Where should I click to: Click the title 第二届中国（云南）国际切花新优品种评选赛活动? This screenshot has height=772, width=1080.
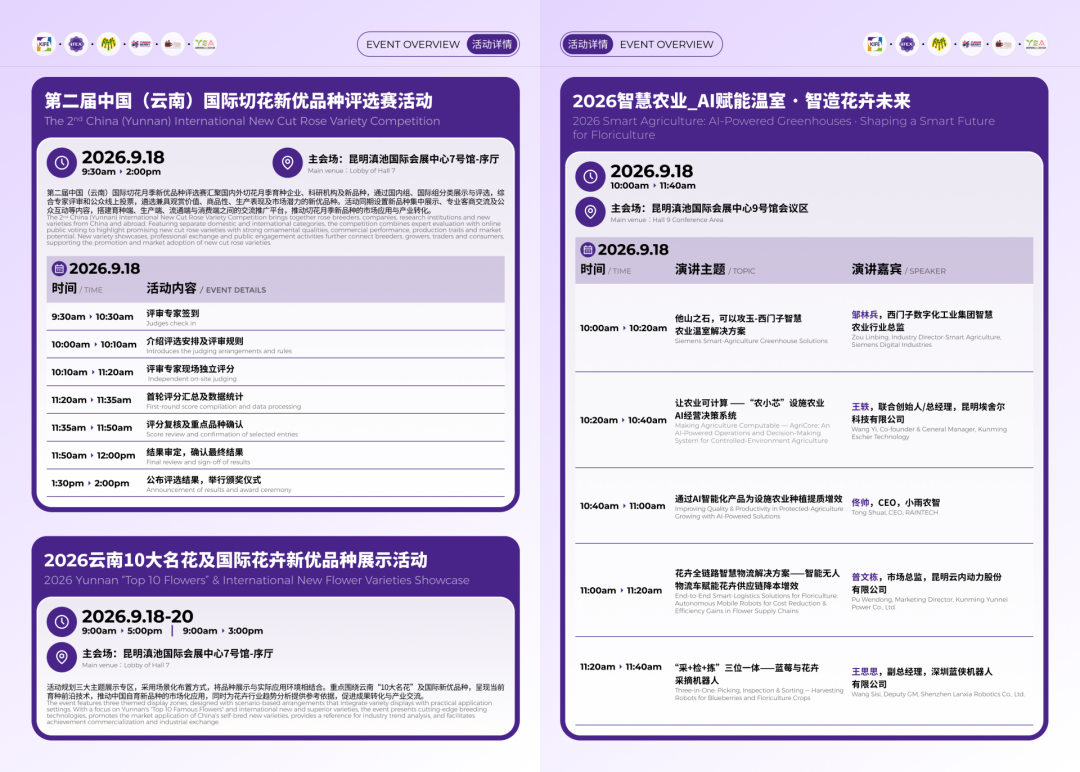point(238,101)
